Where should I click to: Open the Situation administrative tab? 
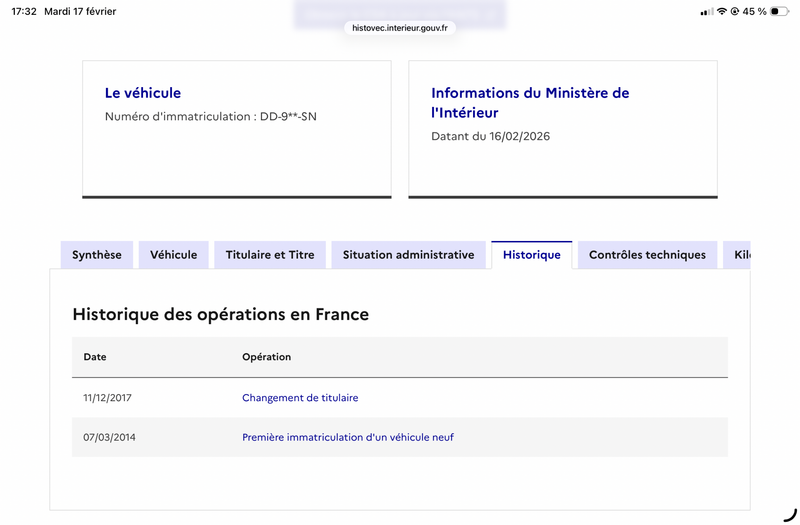click(x=409, y=255)
